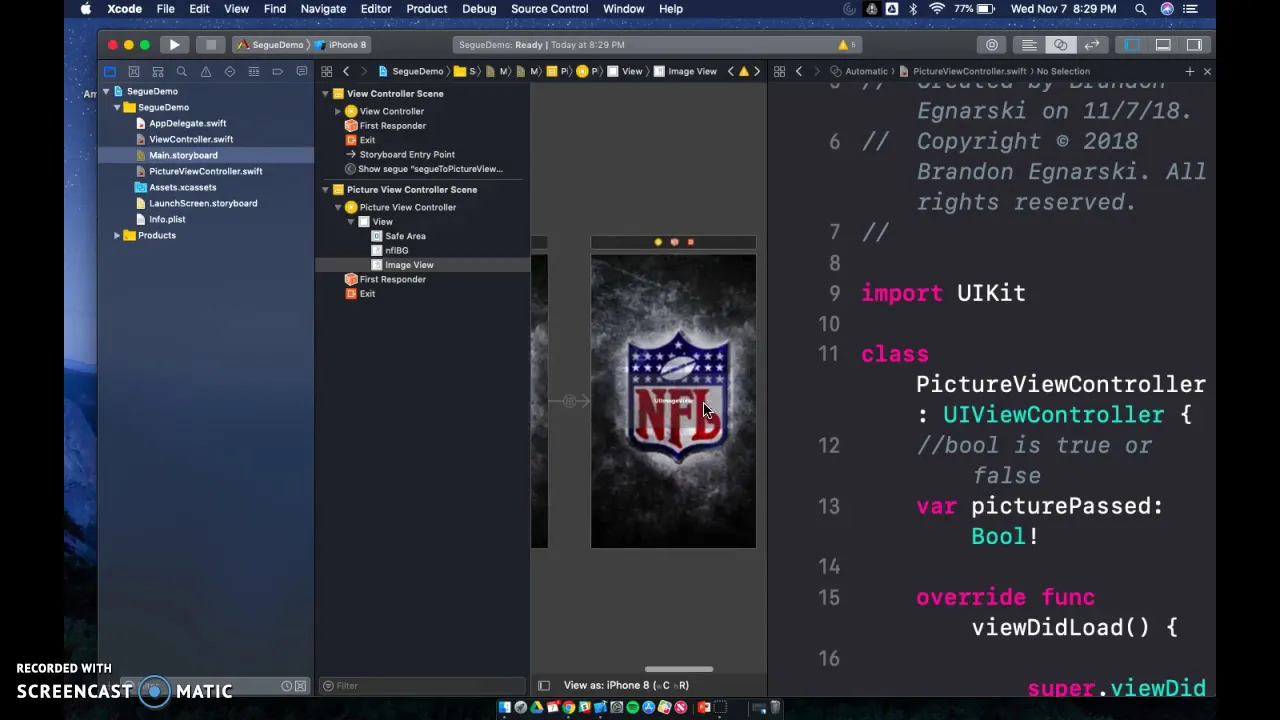Open the Source Control navigator
Screen dimensions: 1280x720
tap(134, 72)
